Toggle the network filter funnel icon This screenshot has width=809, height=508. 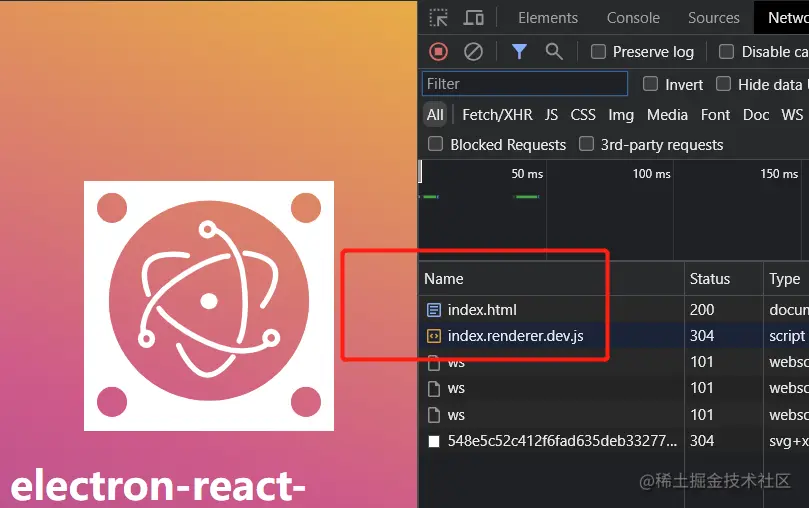click(x=519, y=52)
